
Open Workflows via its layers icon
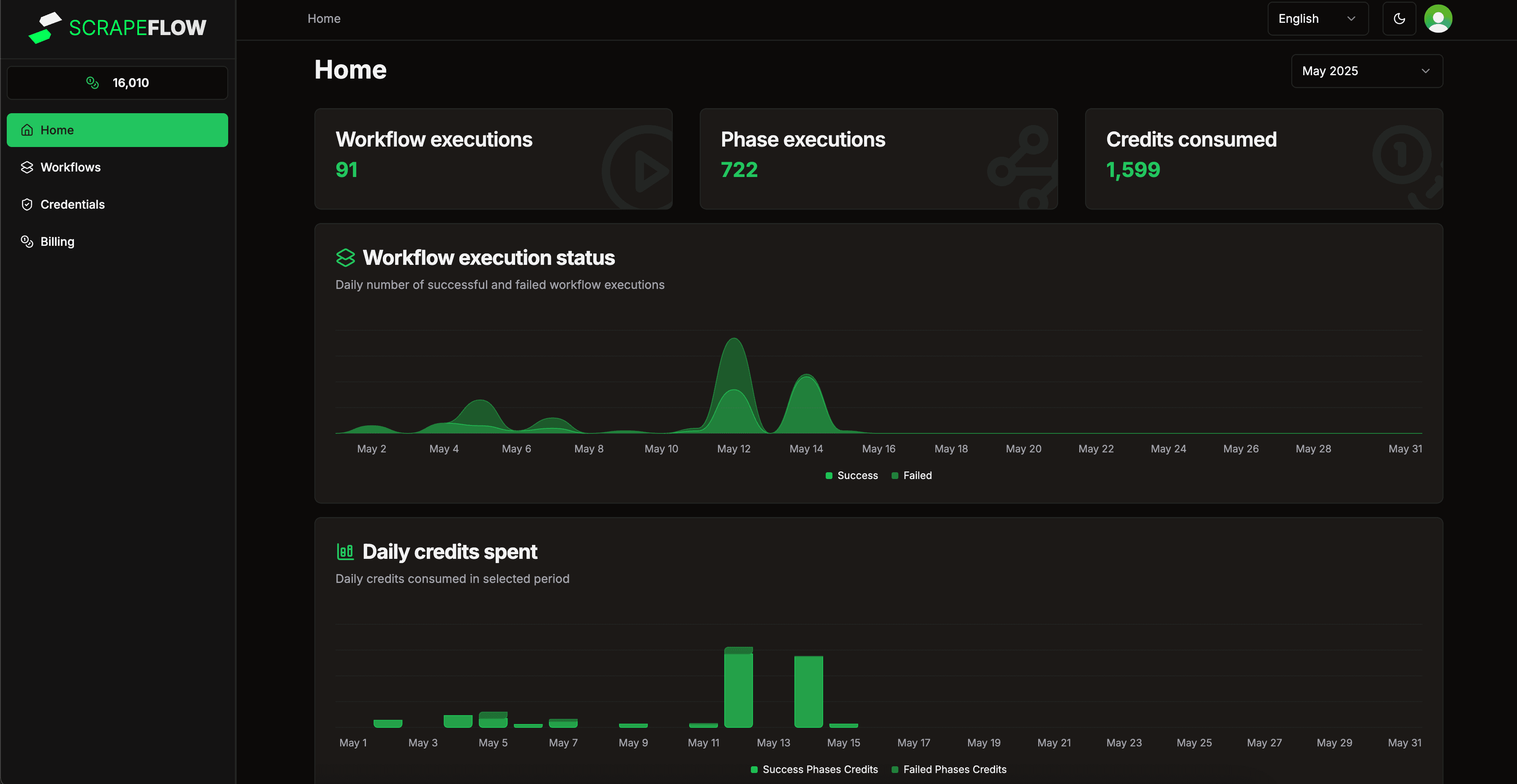point(27,167)
